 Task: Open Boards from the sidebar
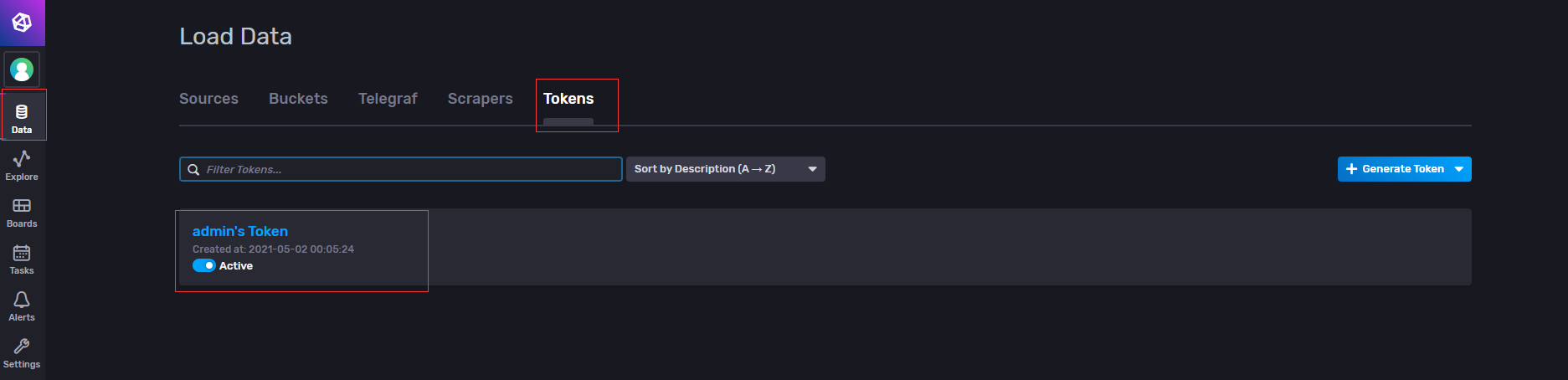pos(22,212)
